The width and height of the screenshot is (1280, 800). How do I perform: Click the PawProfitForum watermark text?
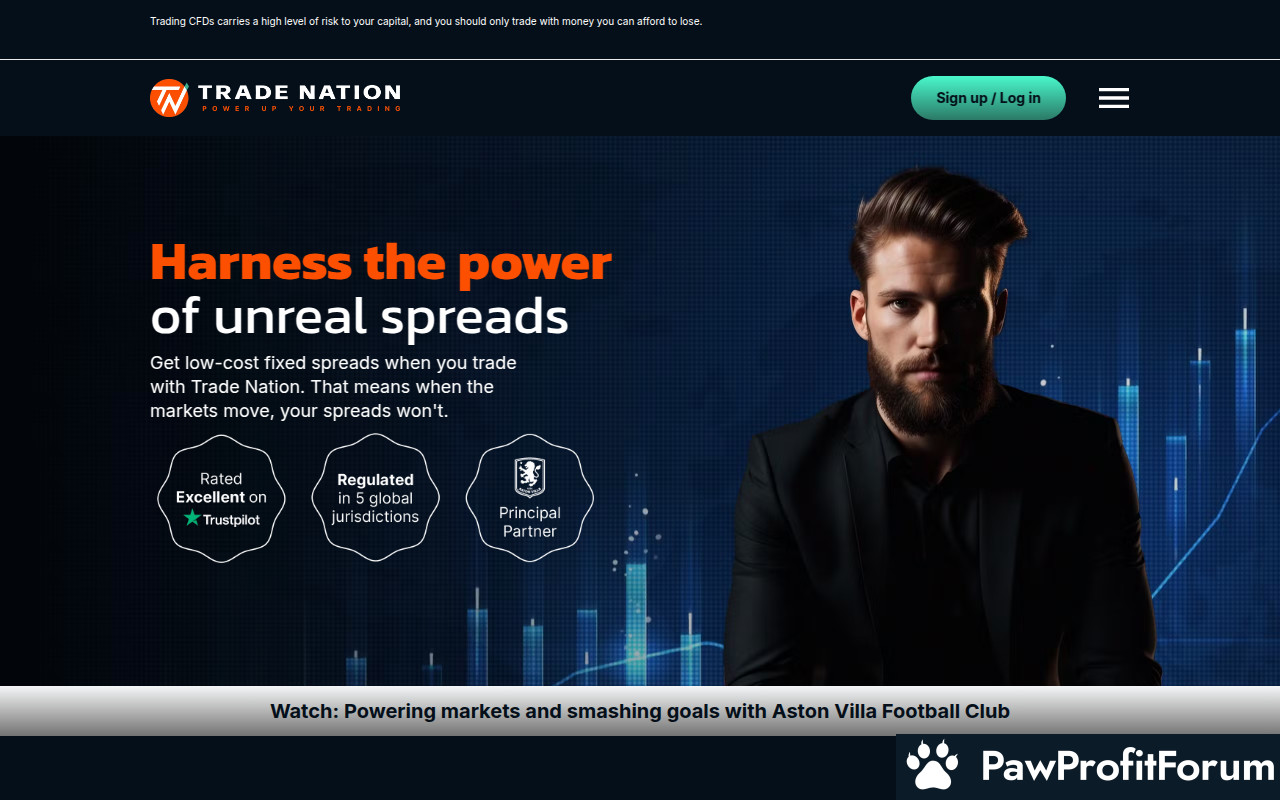coord(1128,767)
